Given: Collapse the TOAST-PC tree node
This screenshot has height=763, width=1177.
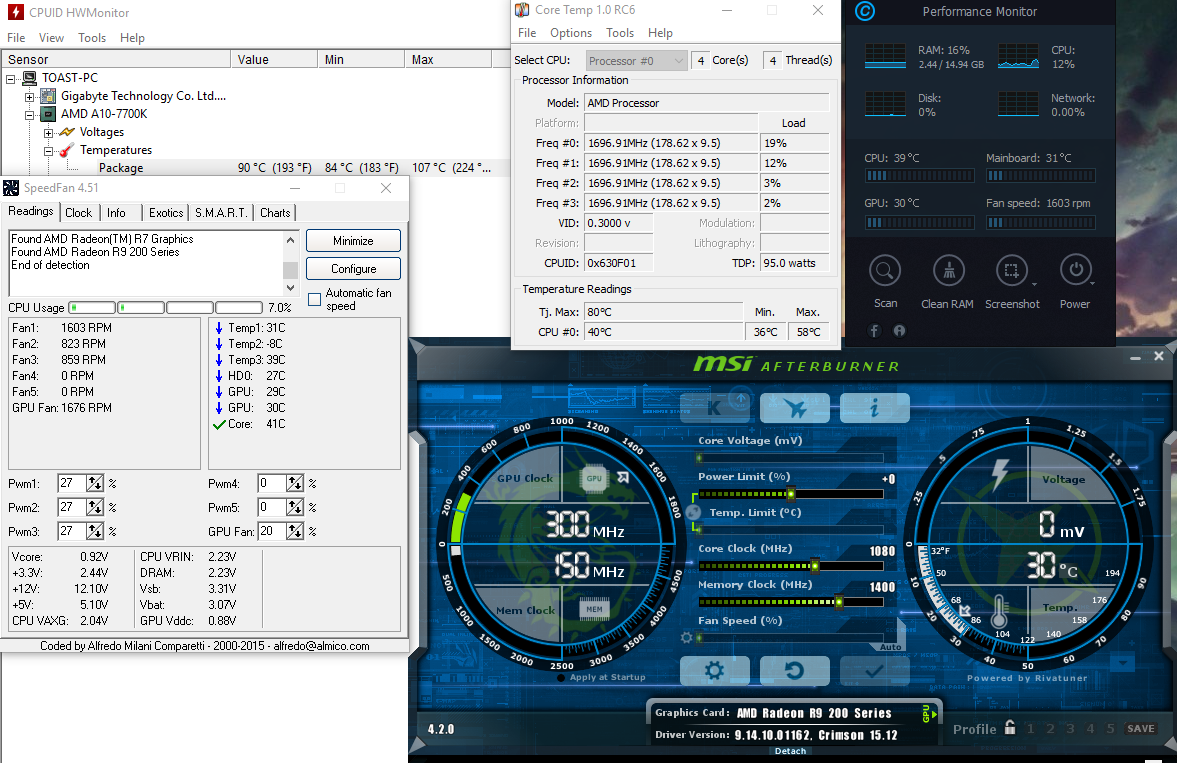Looking at the screenshot, I should [11, 78].
